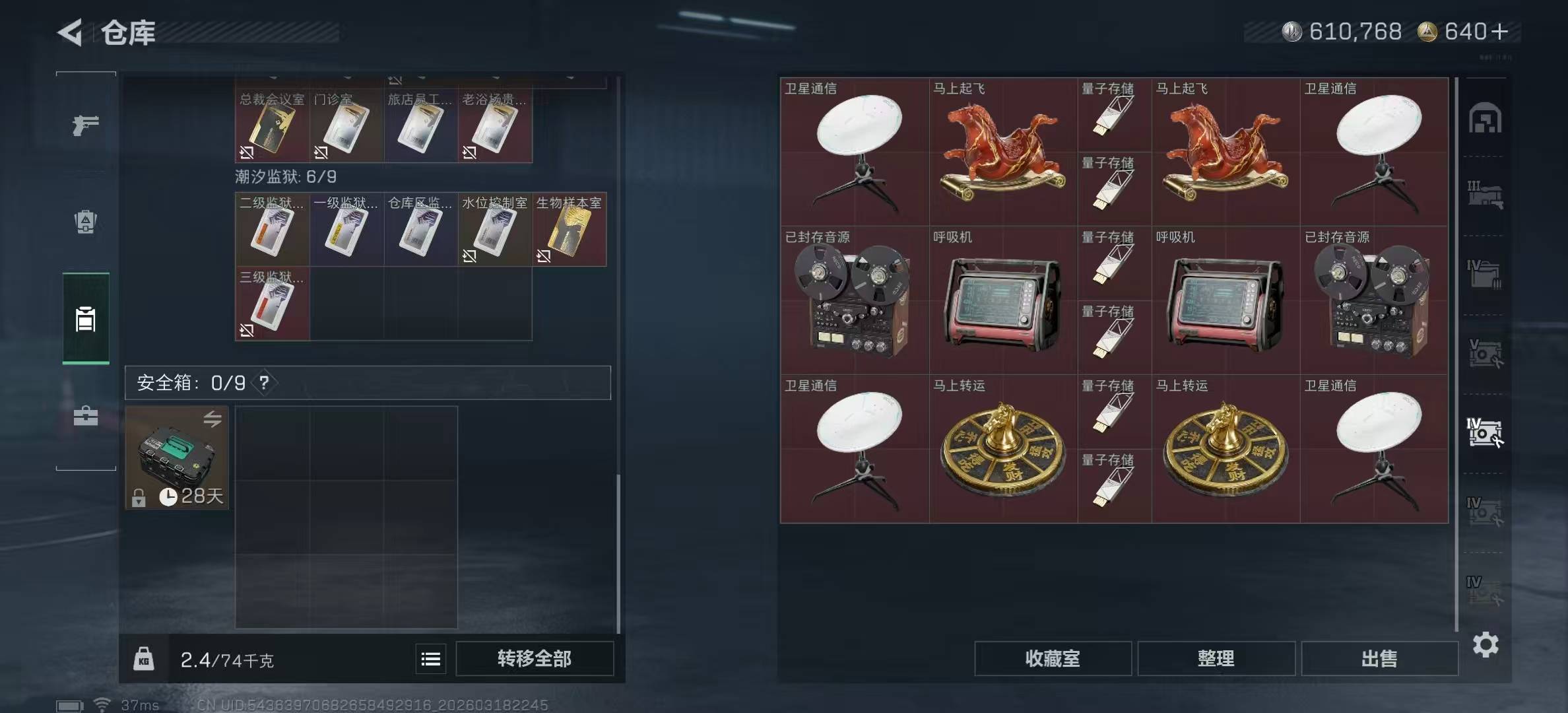
Task: Select the first 呼吸机 ventilator item
Action: point(1003,300)
